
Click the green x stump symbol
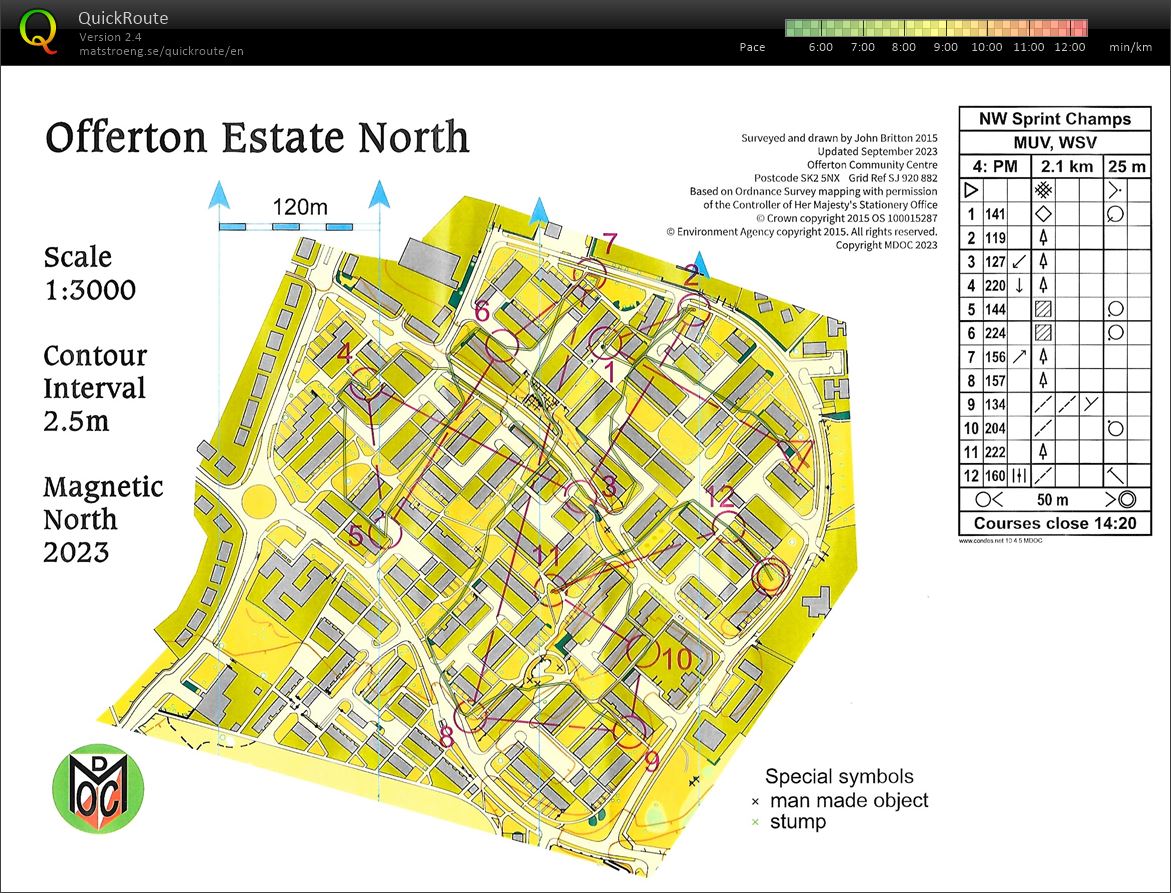click(755, 822)
